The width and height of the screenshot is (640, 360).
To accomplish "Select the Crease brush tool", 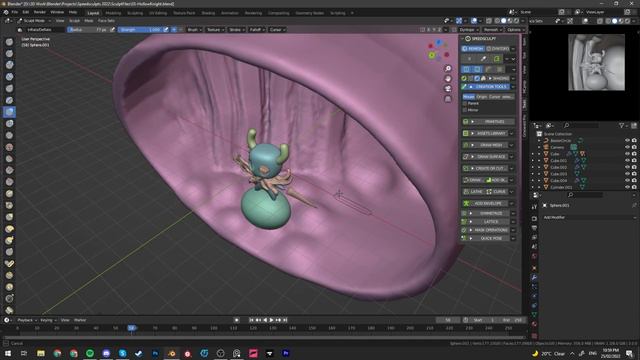I will 9,135.
